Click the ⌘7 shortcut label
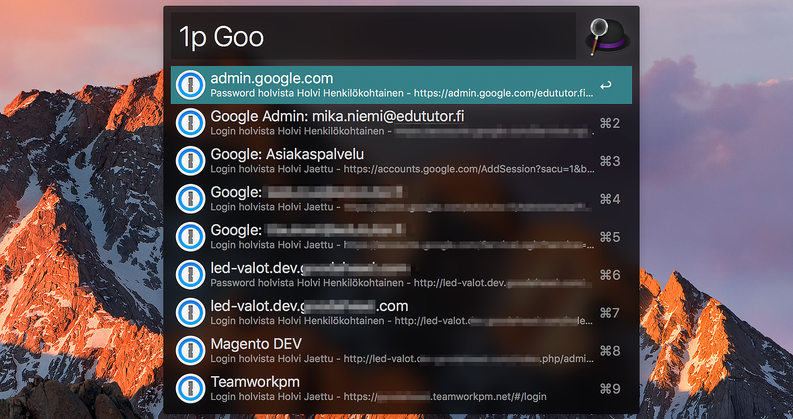 coord(609,313)
